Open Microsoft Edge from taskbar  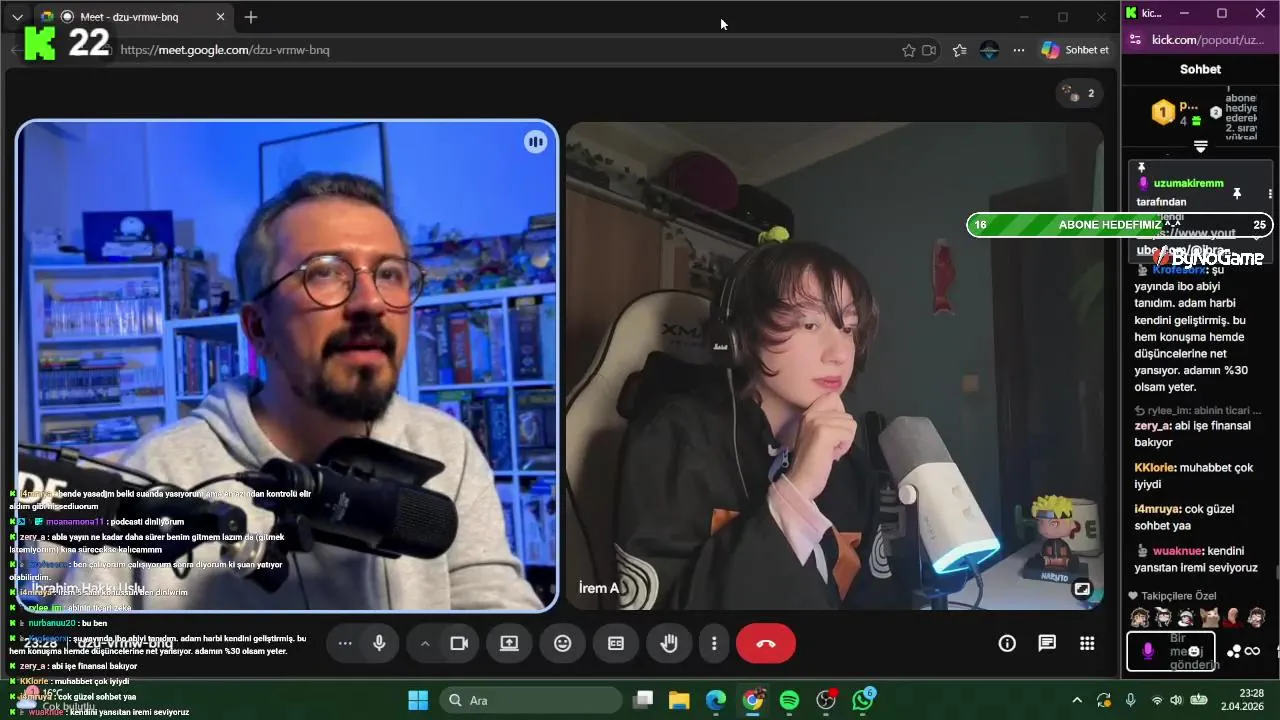click(716, 700)
